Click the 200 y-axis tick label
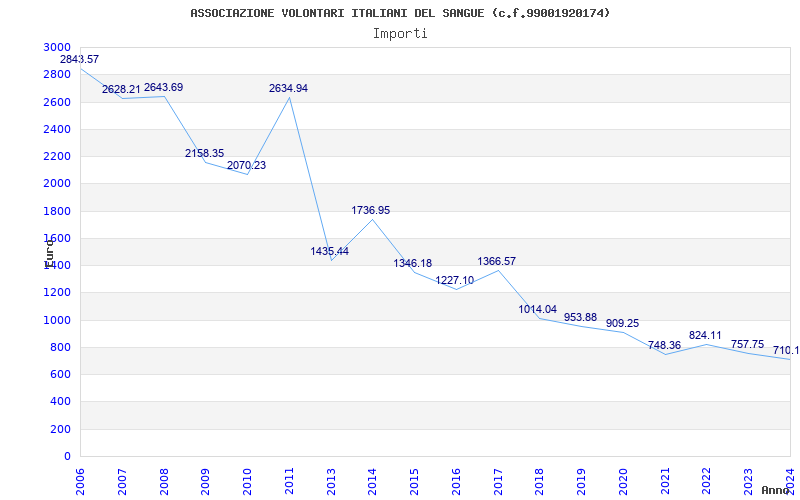The height and width of the screenshot is (500, 800). click(61, 430)
